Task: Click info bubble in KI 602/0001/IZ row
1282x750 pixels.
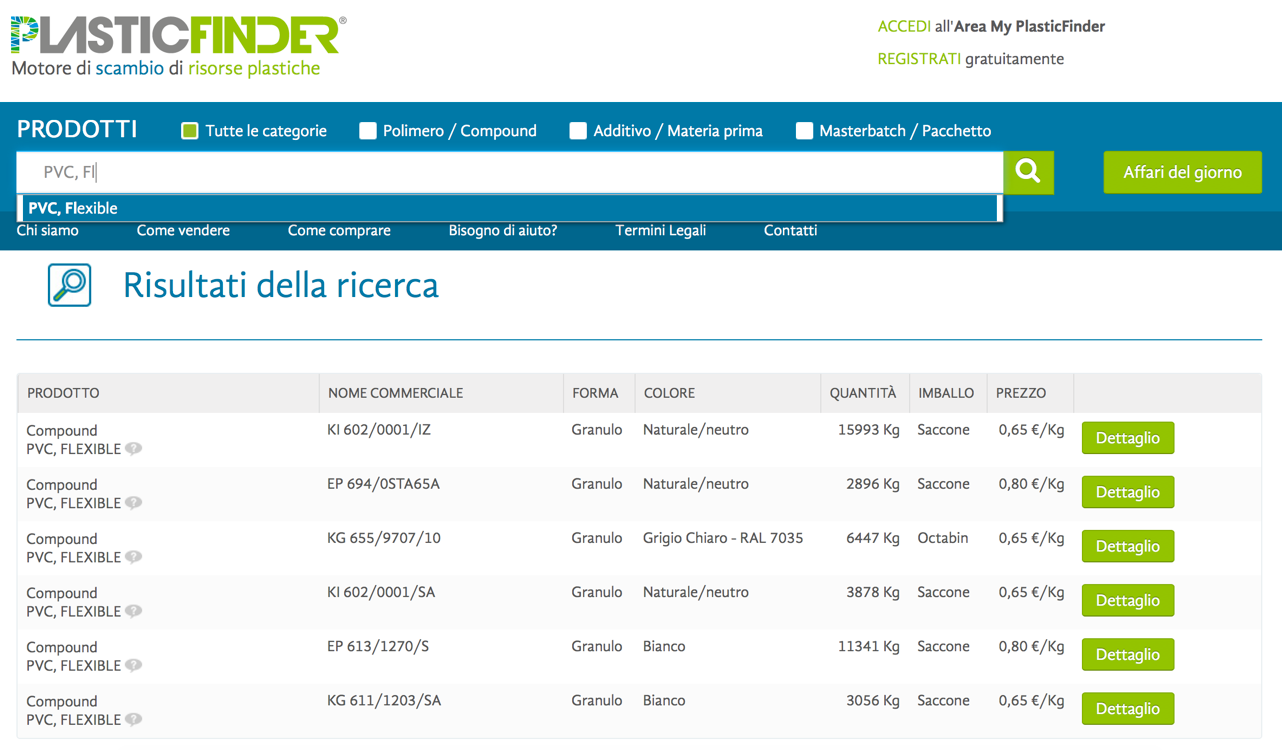Action: (x=133, y=449)
